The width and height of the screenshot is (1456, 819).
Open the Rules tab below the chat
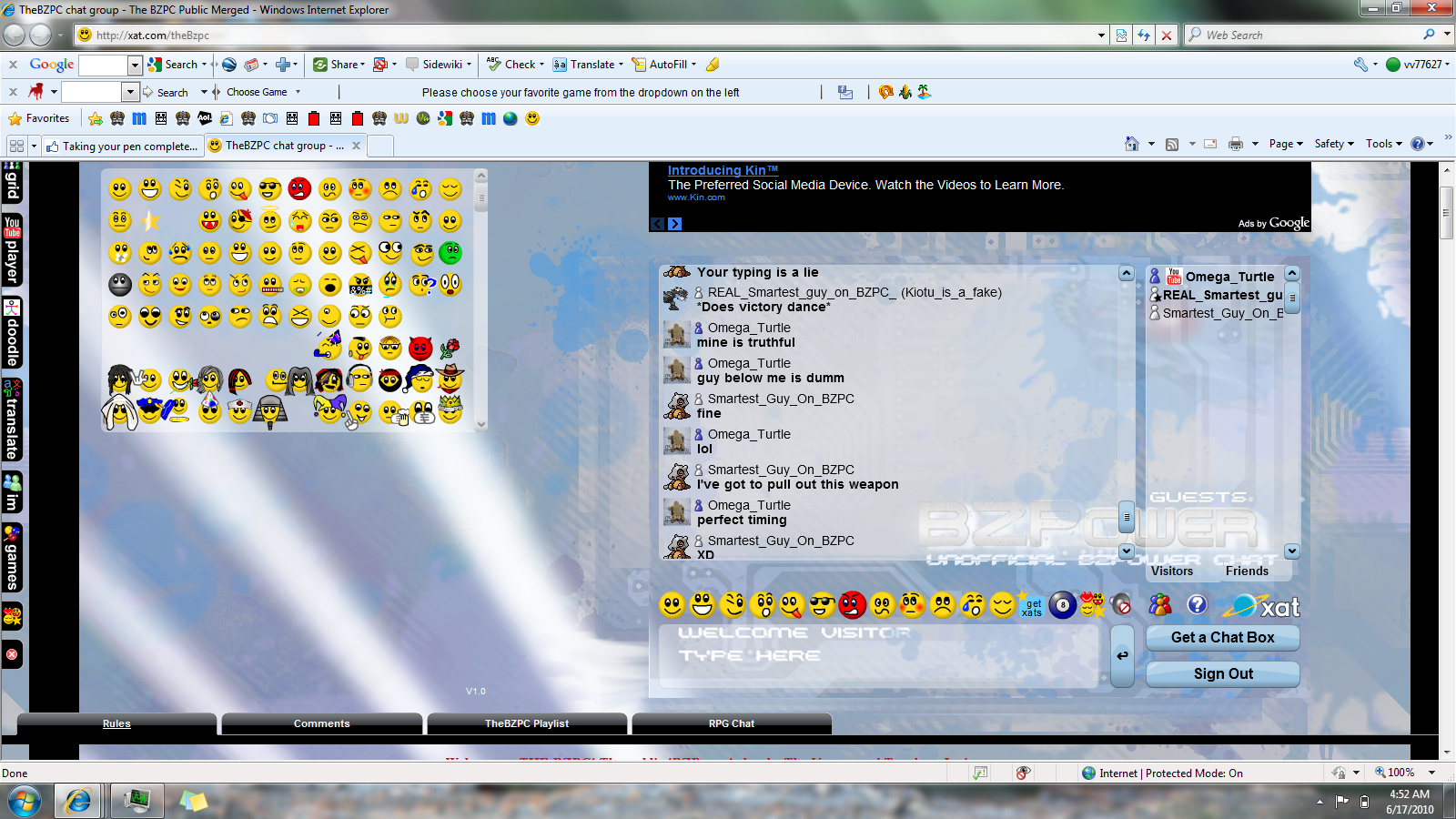pyautogui.click(x=116, y=723)
